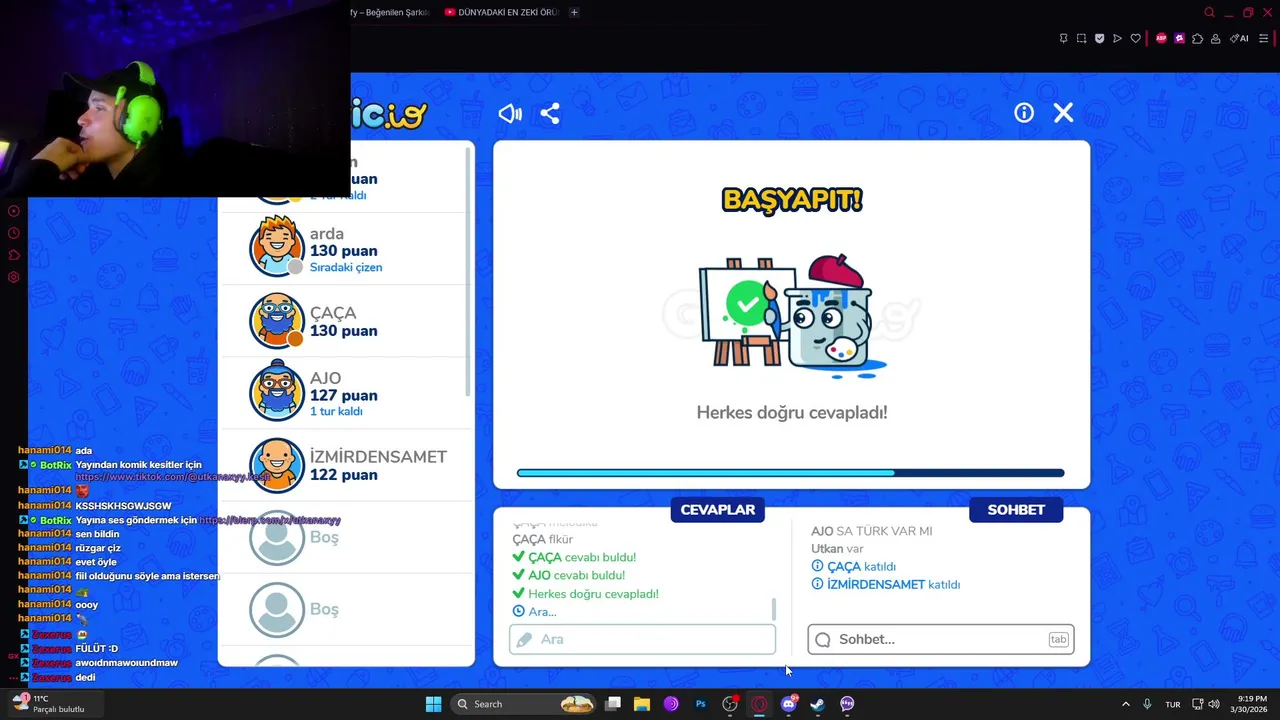Click the '1 tur kaldı' label
The width and height of the screenshot is (1280, 720).
pyautogui.click(x=336, y=412)
